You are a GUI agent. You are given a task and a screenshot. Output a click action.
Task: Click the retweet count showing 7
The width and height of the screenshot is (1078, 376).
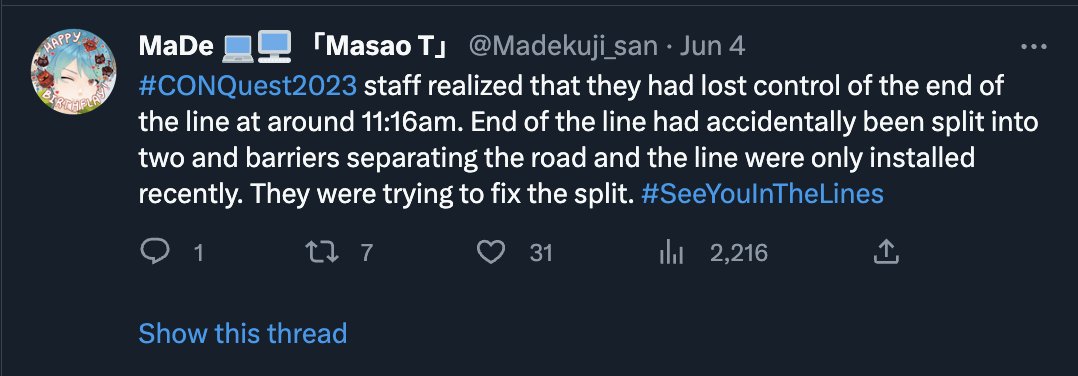(366, 254)
